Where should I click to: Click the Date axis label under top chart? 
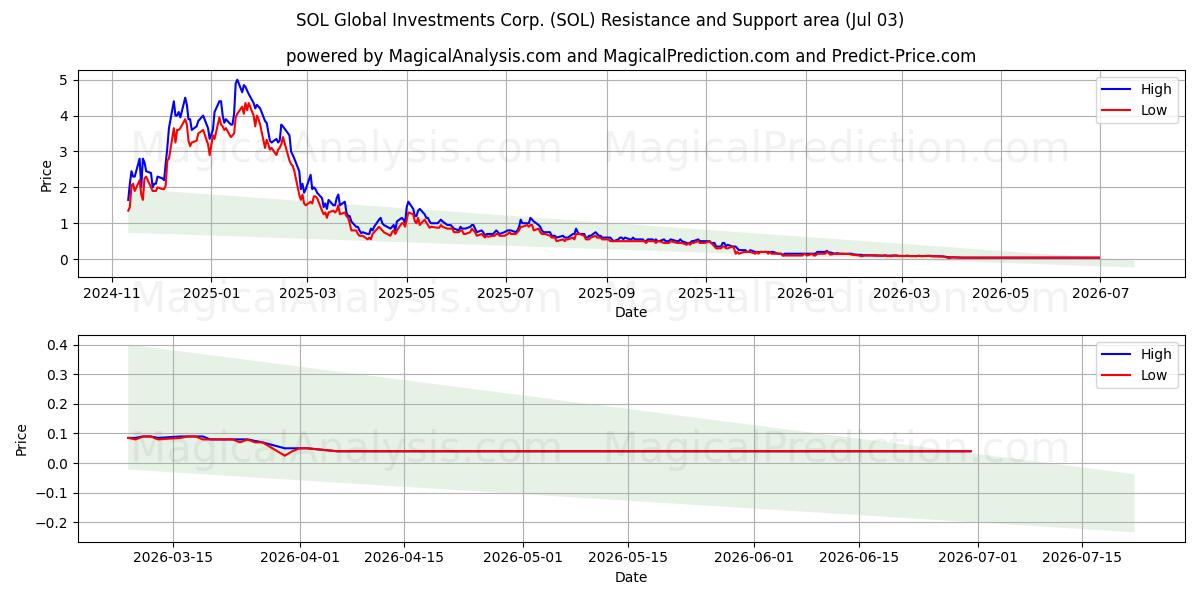pos(631,312)
